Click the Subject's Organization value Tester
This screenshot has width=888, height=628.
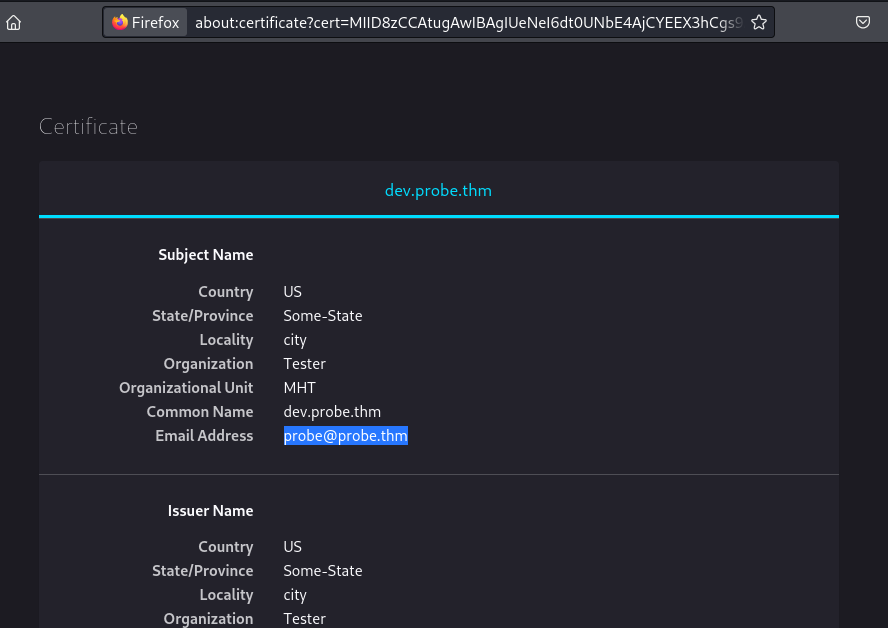point(304,364)
